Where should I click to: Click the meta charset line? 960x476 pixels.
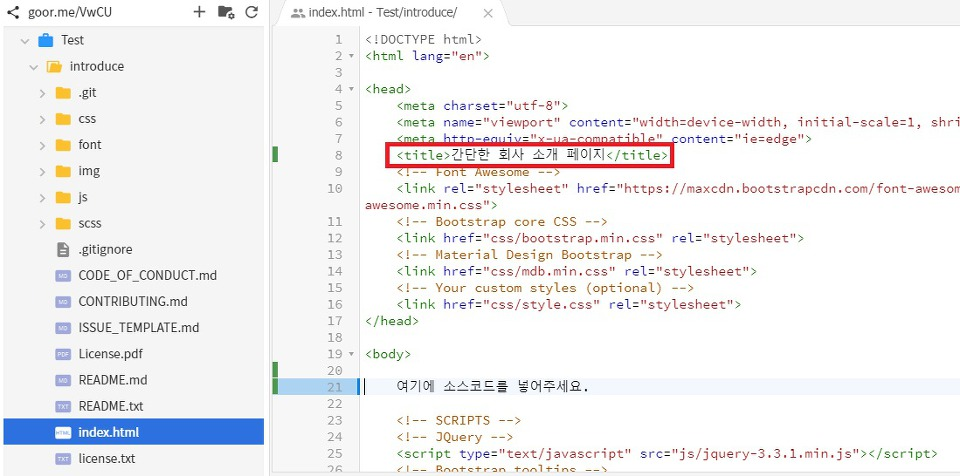pyautogui.click(x=482, y=106)
